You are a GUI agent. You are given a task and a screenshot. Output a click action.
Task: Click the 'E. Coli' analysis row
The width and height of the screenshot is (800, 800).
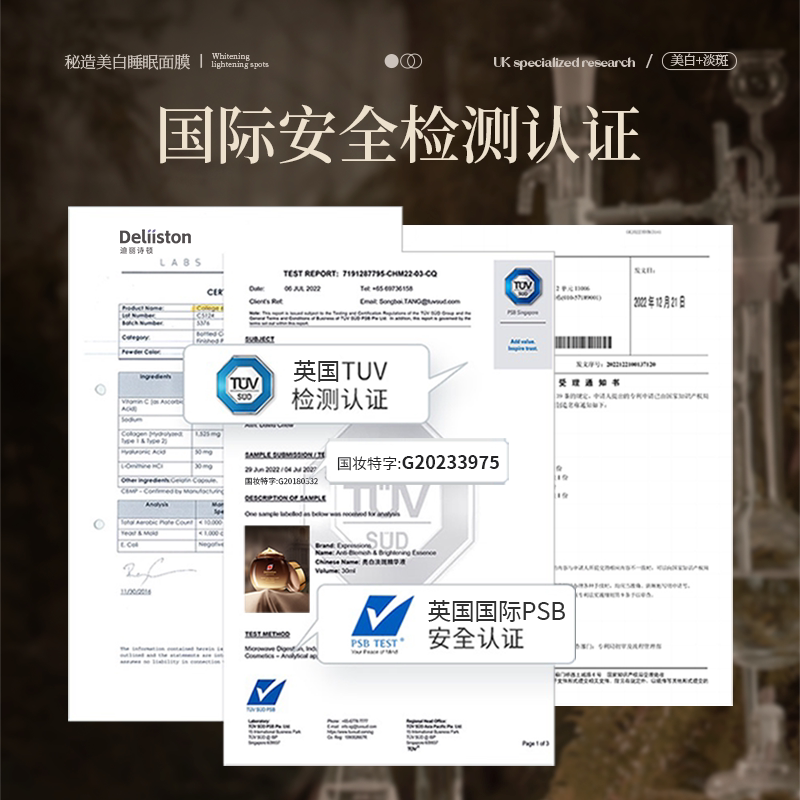[x=171, y=545]
